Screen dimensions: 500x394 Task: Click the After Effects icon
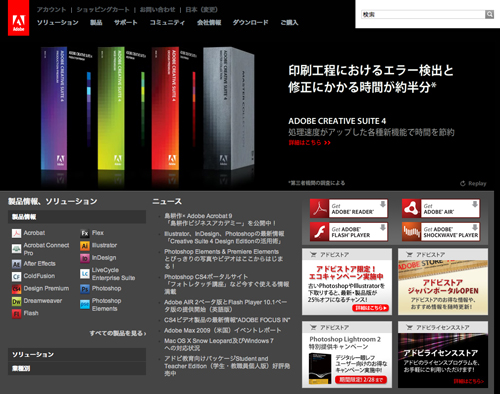pyautogui.click(x=16, y=264)
